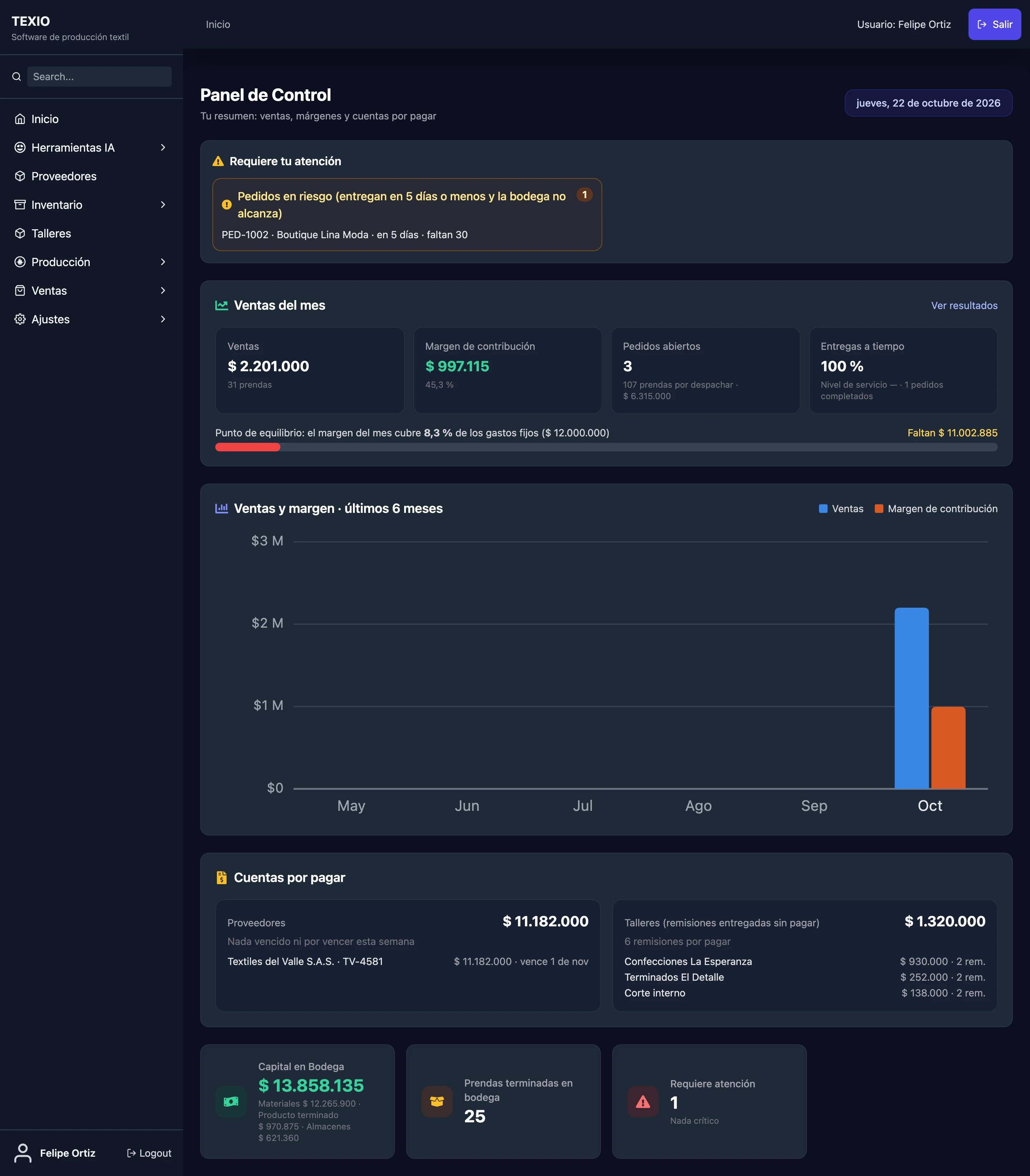The width and height of the screenshot is (1030, 1176).
Task: Go to Inicio in the sidebar menu
Action: [x=92, y=119]
